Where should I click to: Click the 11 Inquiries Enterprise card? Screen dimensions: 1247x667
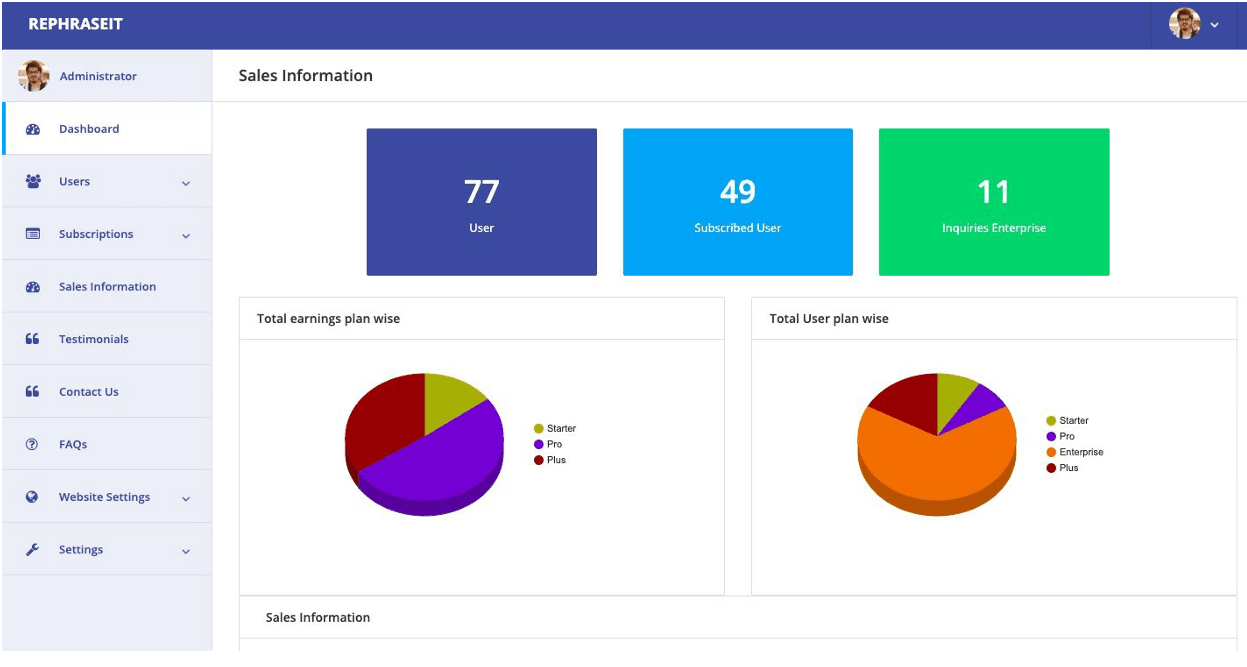[x=994, y=202]
